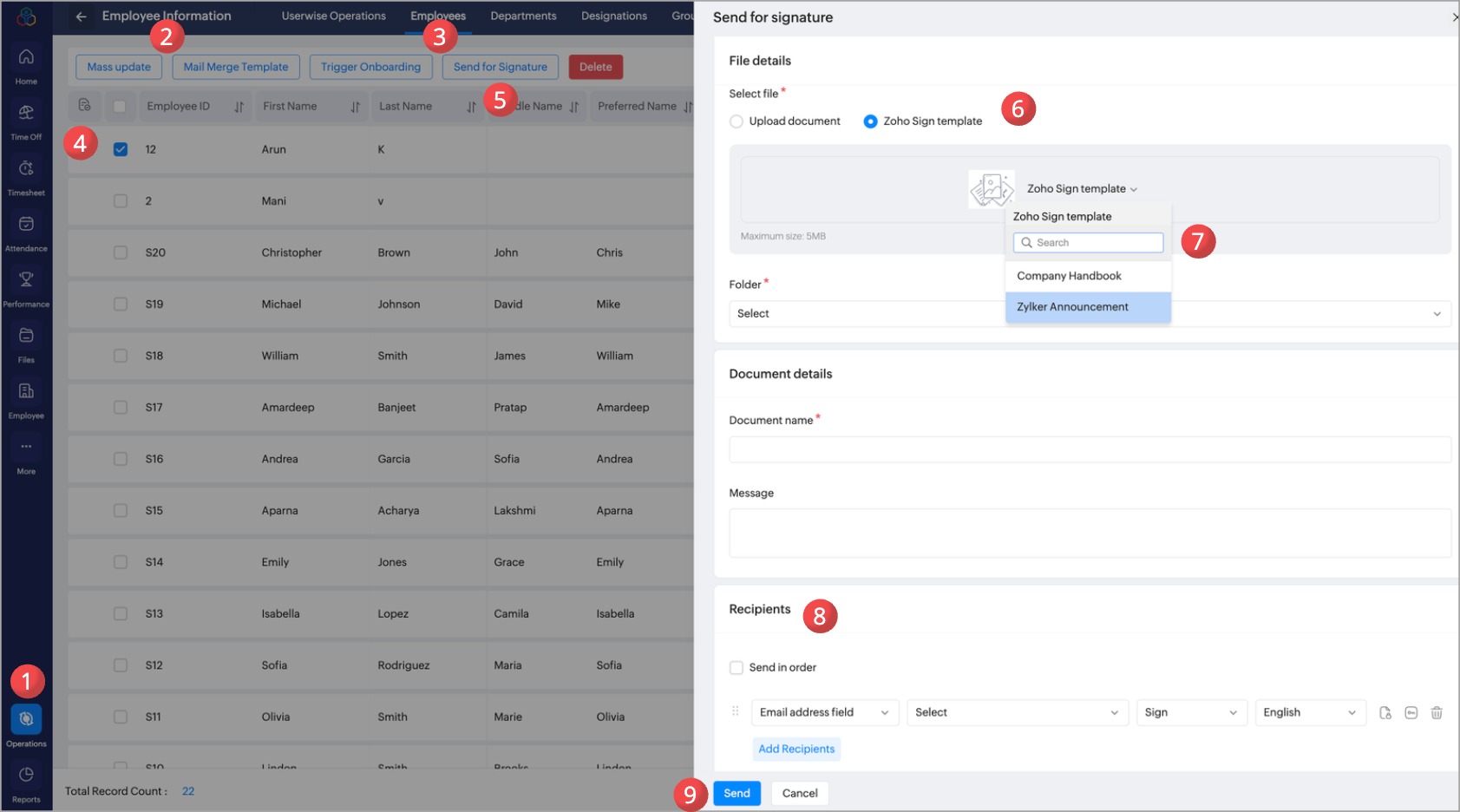Switch to the Userwise Operations tab
Image resolution: width=1460 pixels, height=812 pixels.
(x=333, y=16)
